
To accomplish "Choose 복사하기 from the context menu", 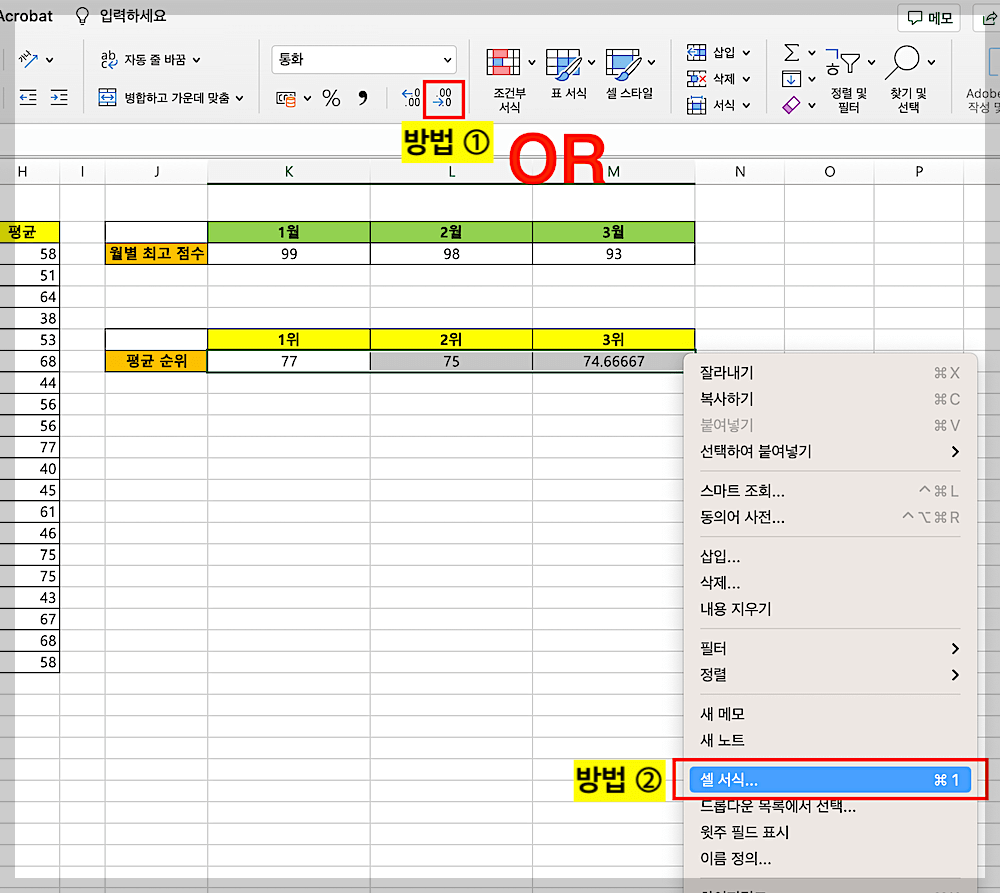I will tap(828, 398).
